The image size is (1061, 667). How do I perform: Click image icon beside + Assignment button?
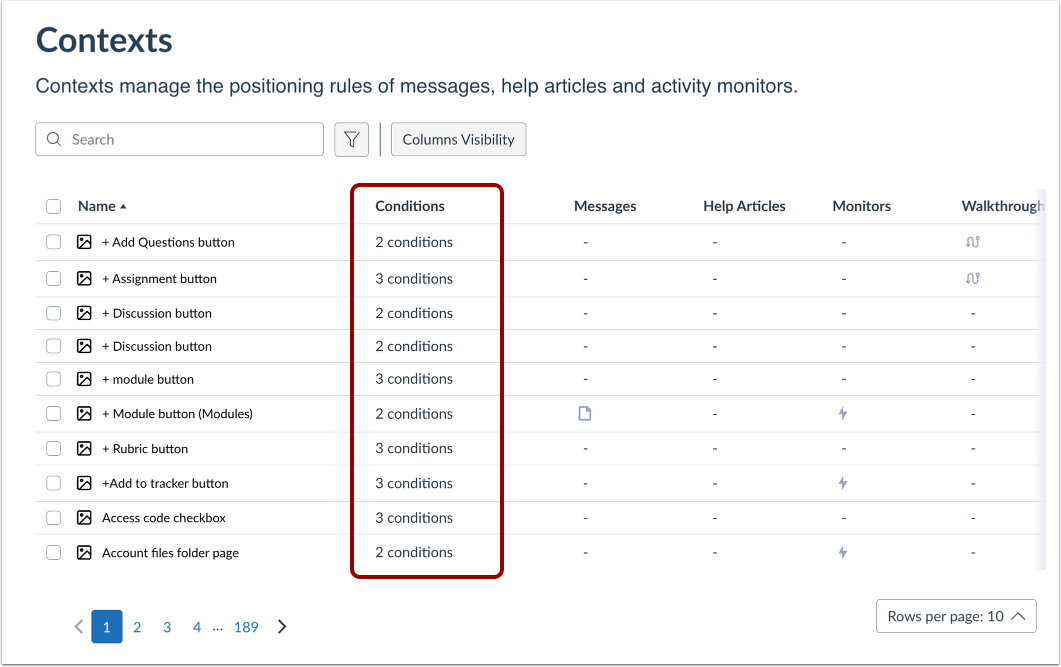point(84,279)
